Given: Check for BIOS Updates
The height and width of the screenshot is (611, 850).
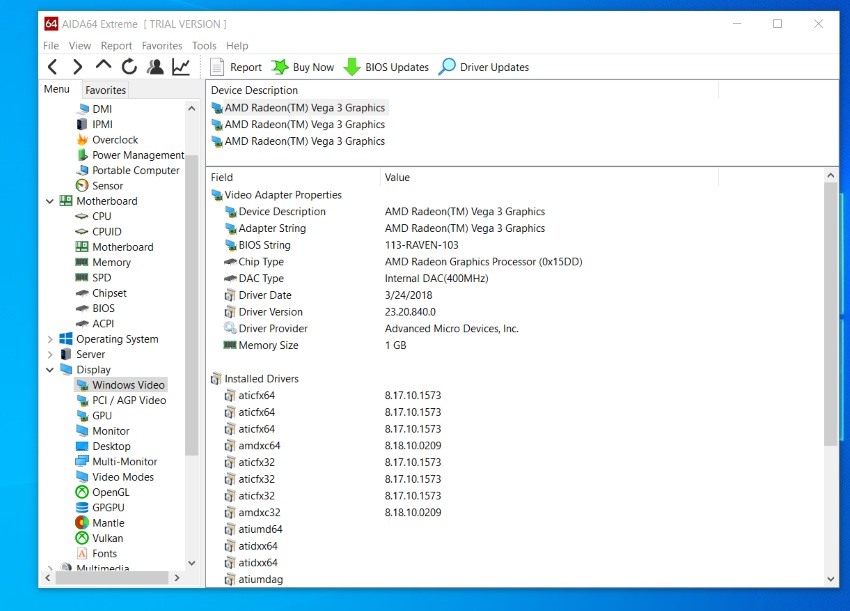Looking at the screenshot, I should [386, 67].
